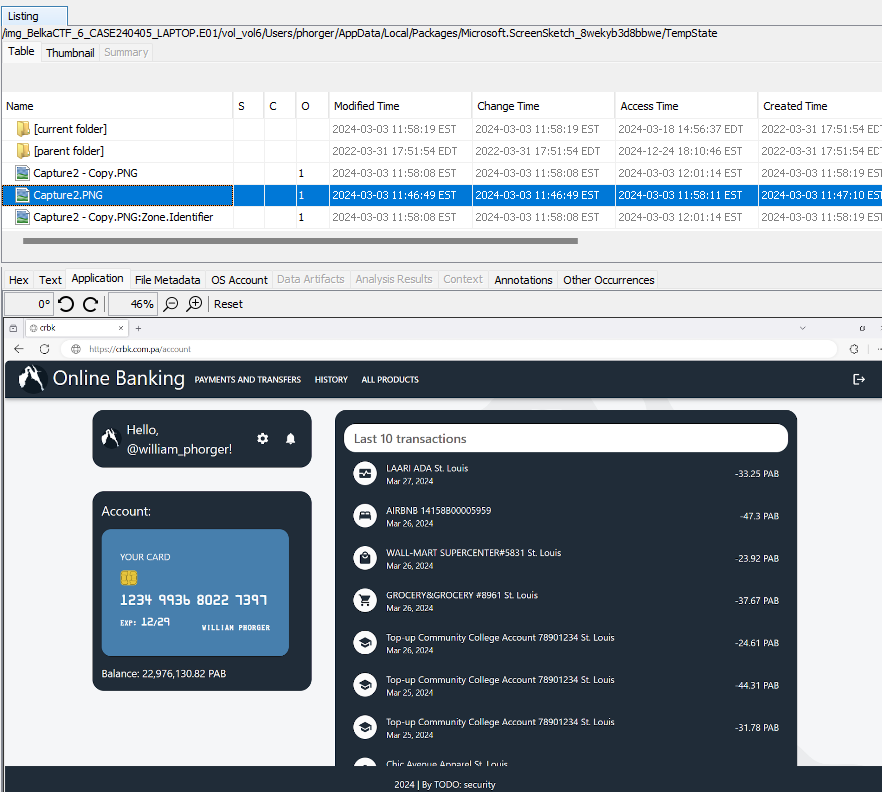Click the Balance: 22,976,130.82 PAB text
The height and width of the screenshot is (792, 882).
[164, 673]
